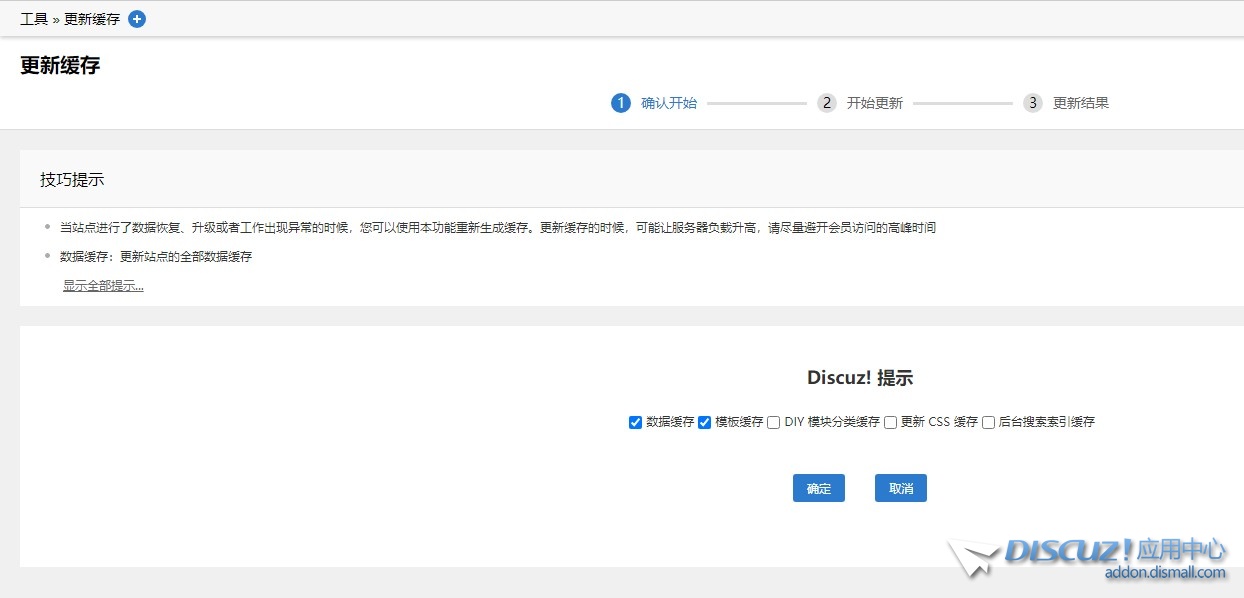The image size is (1244, 598).
Task: Uncheck the 数据缓存 checkbox
Action: pos(636,422)
